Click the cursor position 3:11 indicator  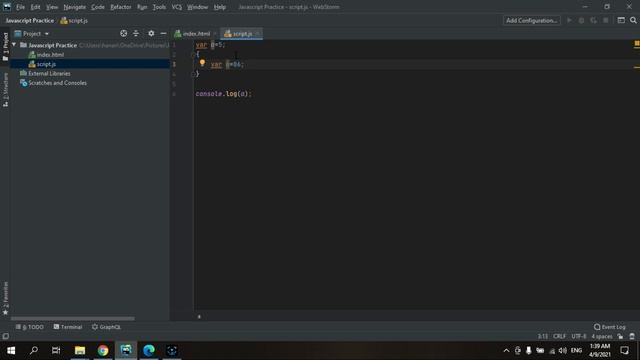tap(542, 336)
